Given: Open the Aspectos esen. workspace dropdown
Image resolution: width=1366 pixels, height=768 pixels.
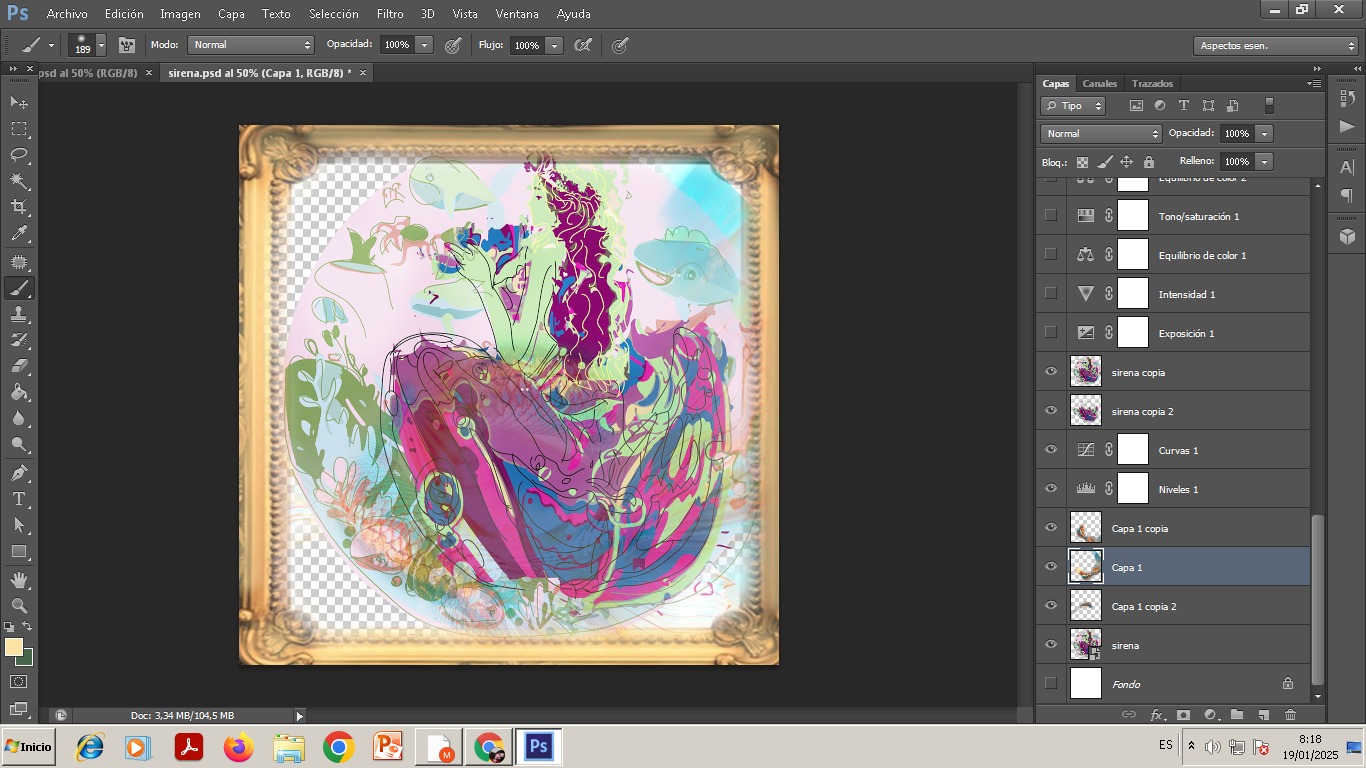Looking at the screenshot, I should point(1276,46).
